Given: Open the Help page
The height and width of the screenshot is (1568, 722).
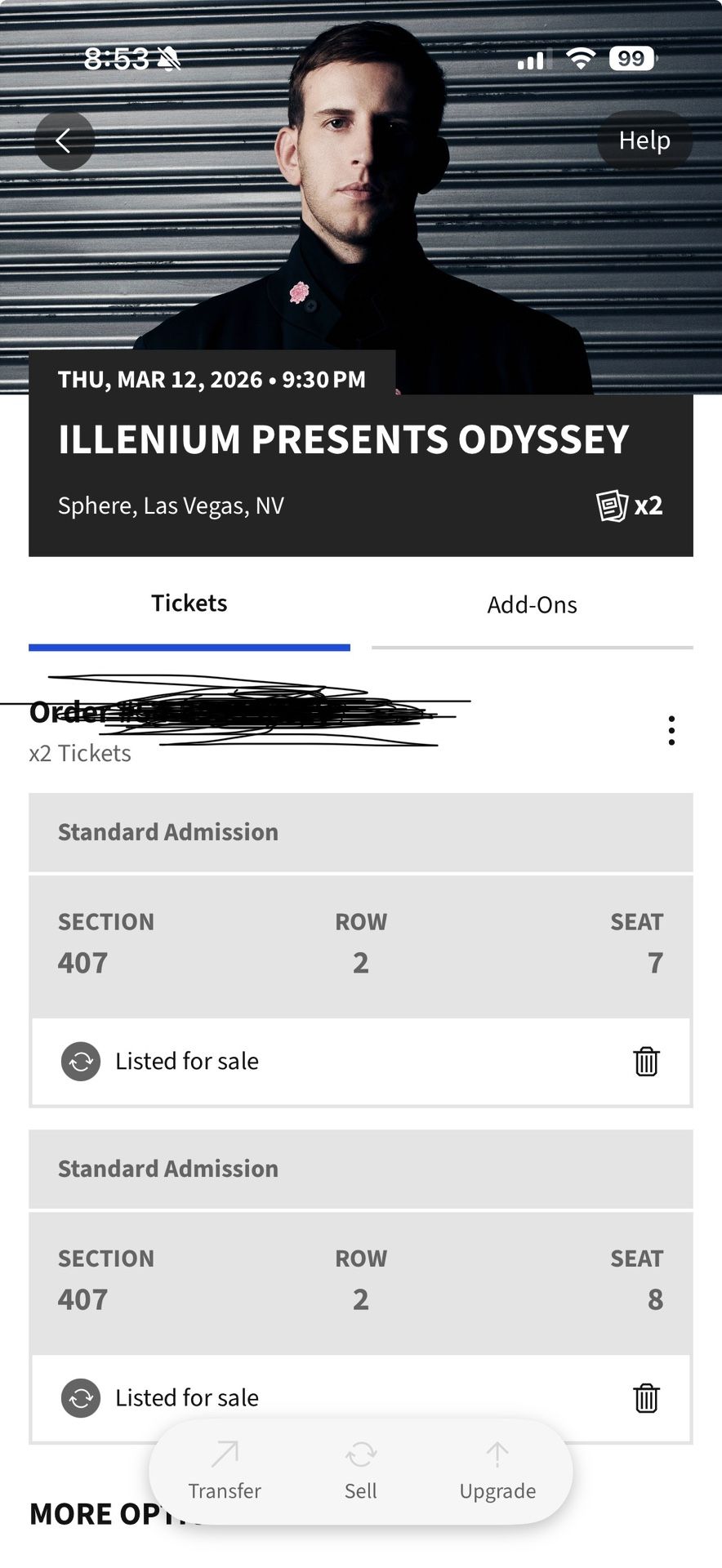Looking at the screenshot, I should [644, 140].
